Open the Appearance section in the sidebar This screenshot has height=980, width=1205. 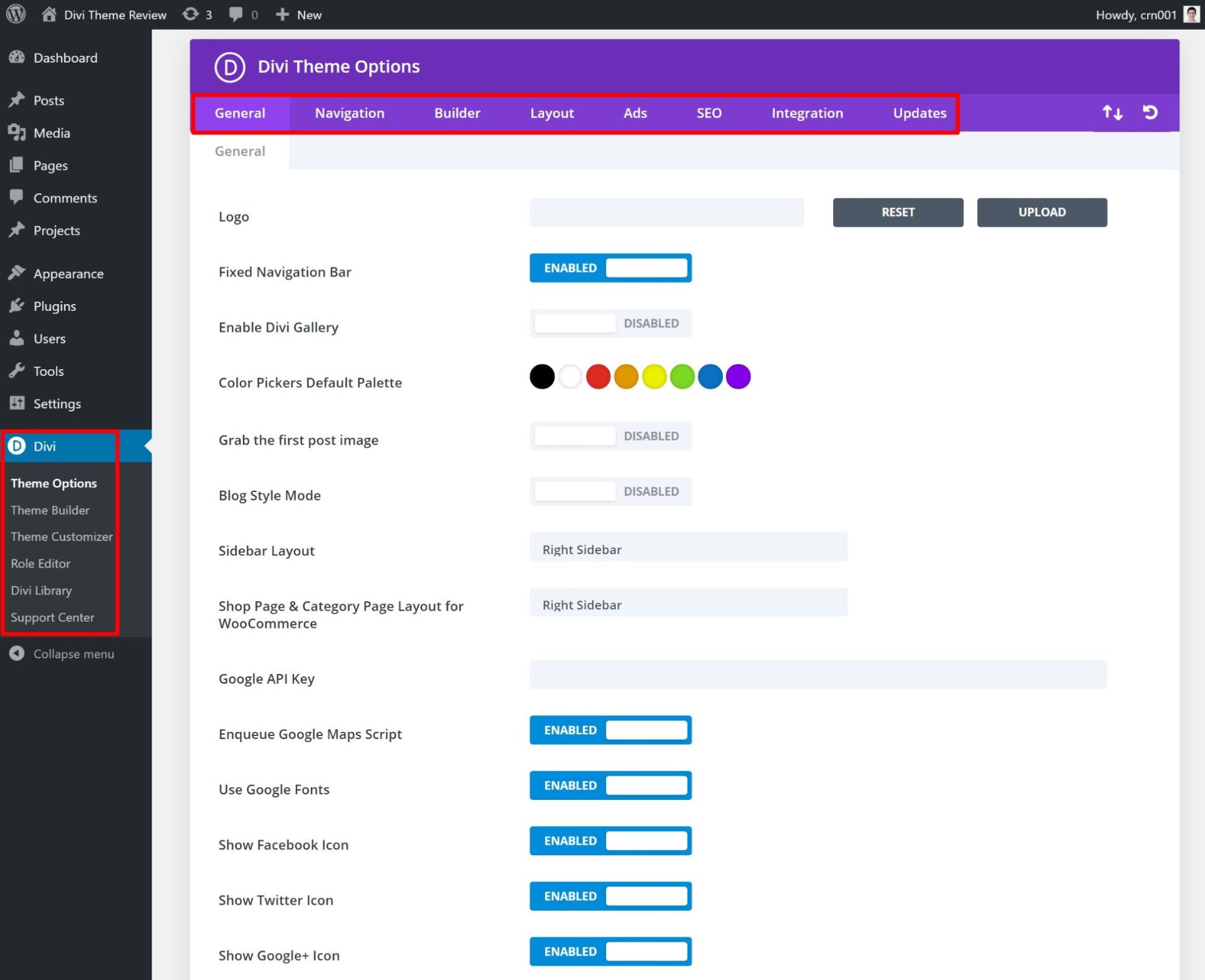tap(68, 273)
